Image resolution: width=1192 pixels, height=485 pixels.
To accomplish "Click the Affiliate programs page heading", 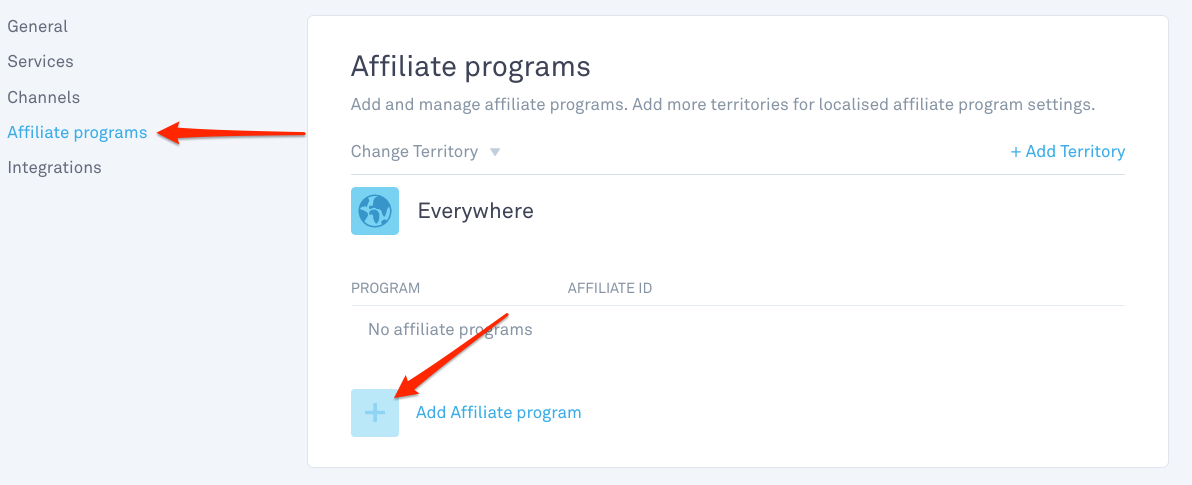I will click(470, 67).
